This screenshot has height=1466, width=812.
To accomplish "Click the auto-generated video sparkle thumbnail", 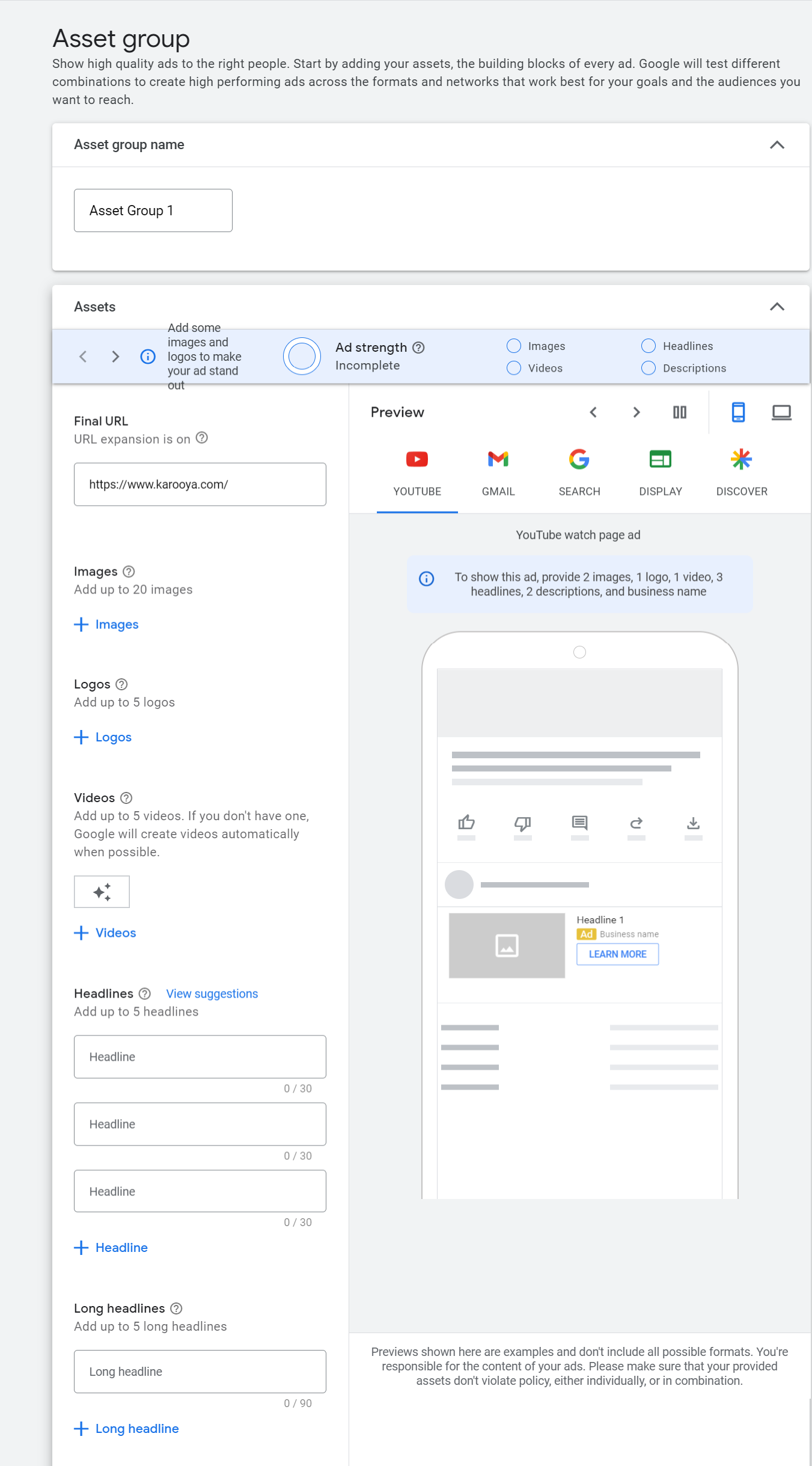I will click(x=102, y=892).
